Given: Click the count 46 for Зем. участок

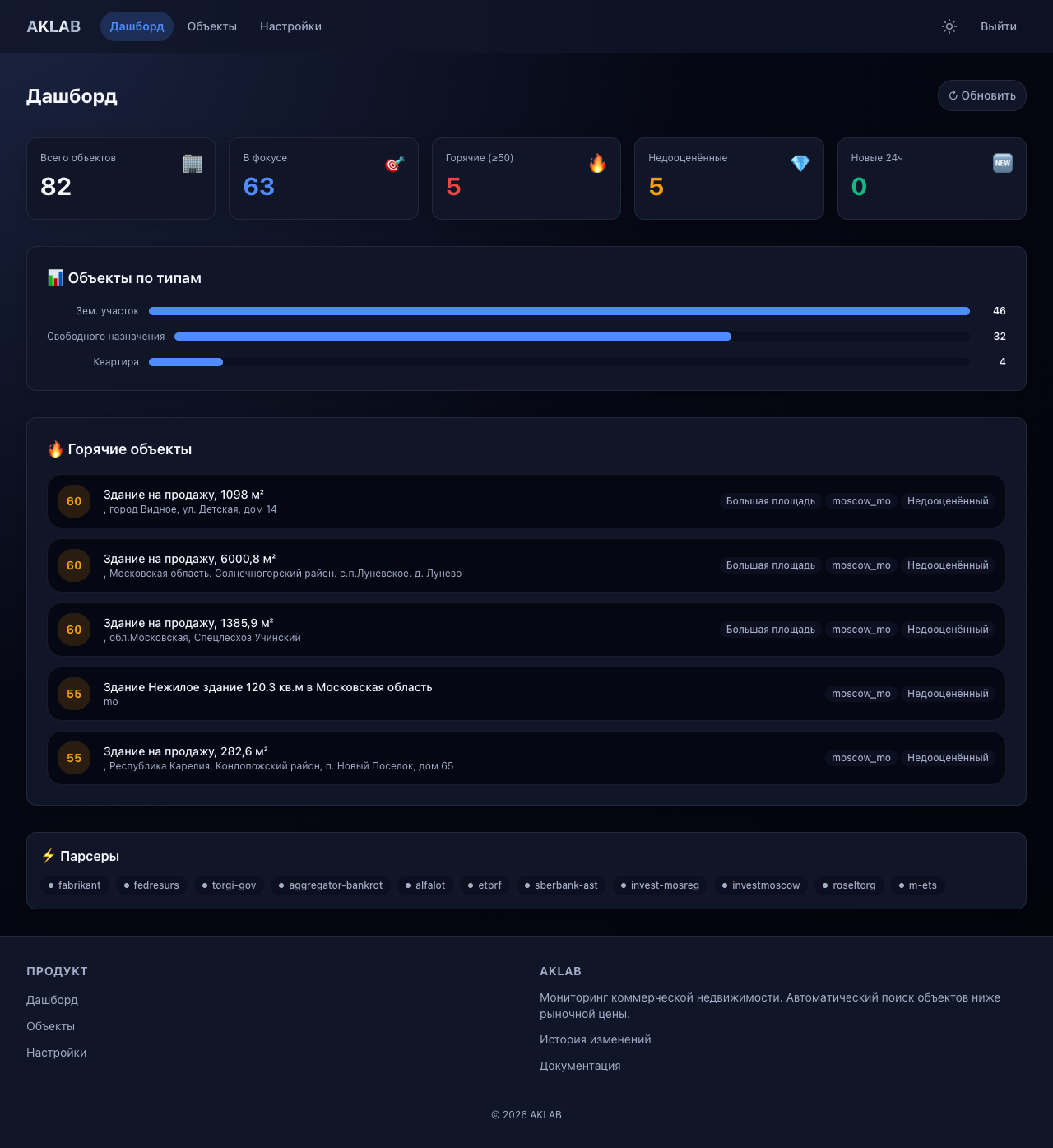Looking at the screenshot, I should (x=1000, y=311).
